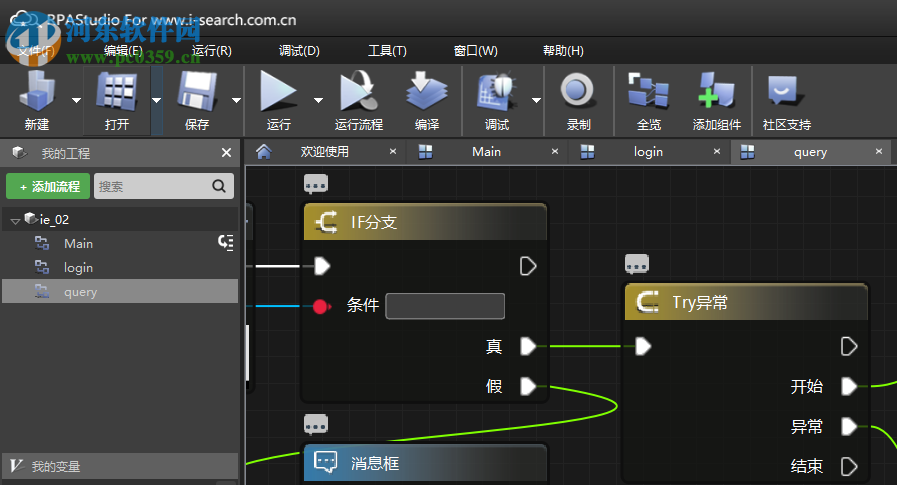The width and height of the screenshot is (897, 485).
Task: Show overview with the 全览 icon
Action: coord(648,90)
